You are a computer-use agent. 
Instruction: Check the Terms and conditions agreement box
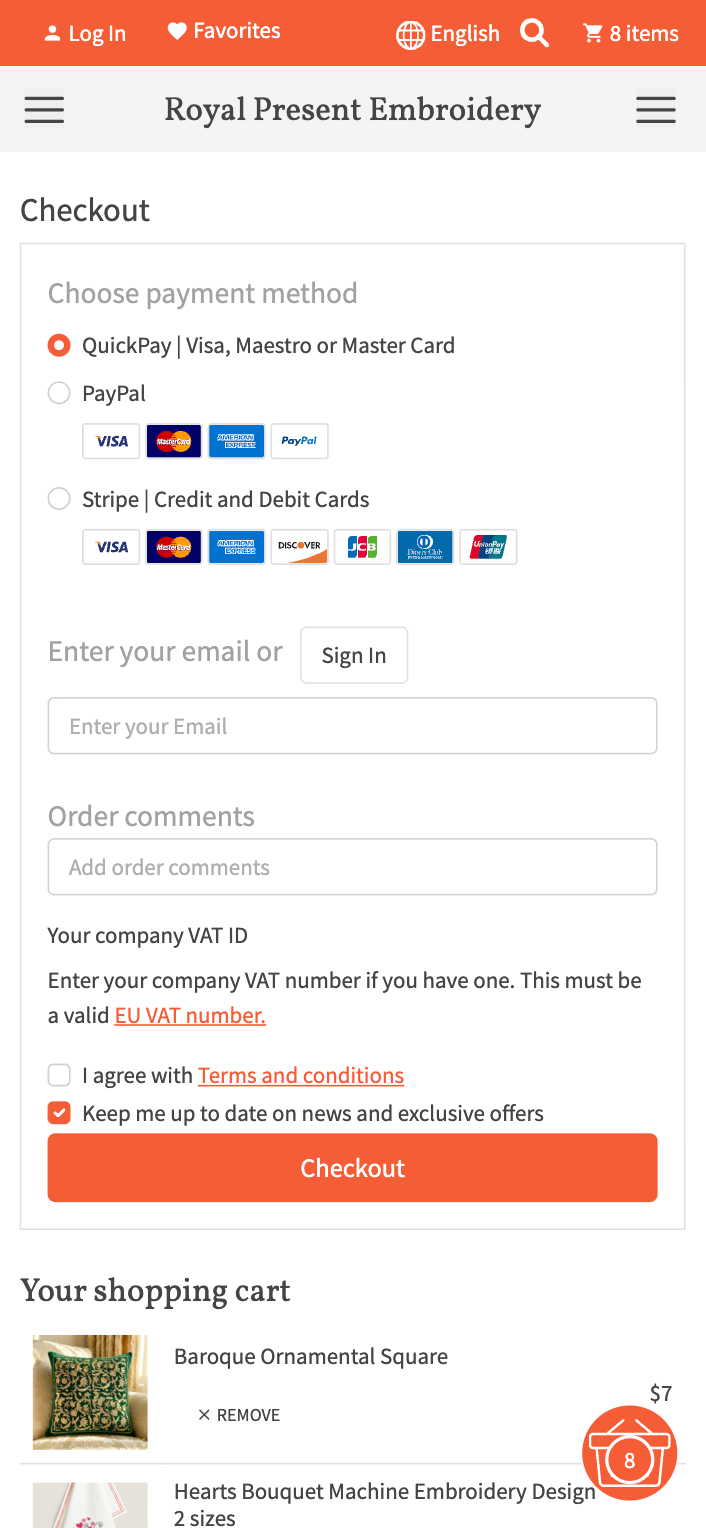tap(59, 1075)
